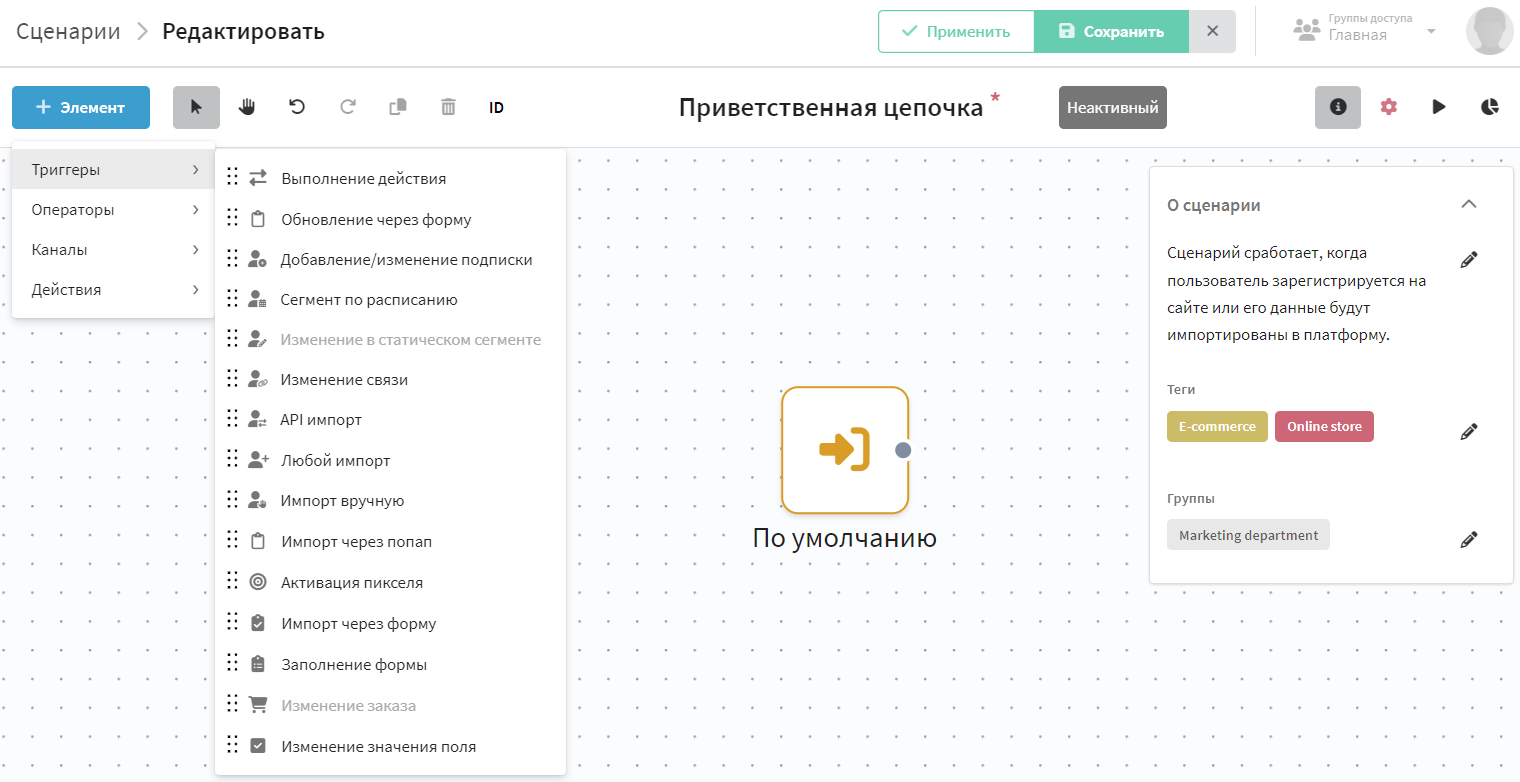Click the cart icon of Изменение заказа
This screenshot has width=1520, height=782.
tap(258, 705)
